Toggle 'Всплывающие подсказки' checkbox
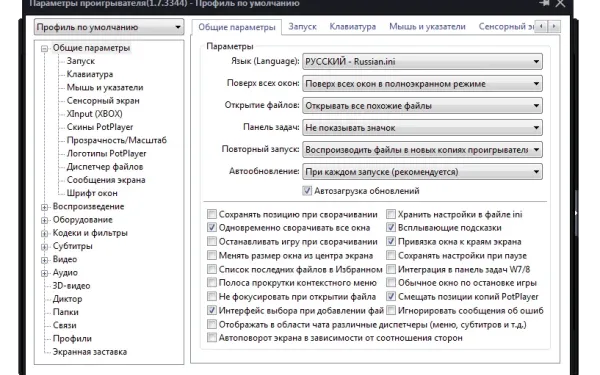The image size is (600, 375). (391, 228)
